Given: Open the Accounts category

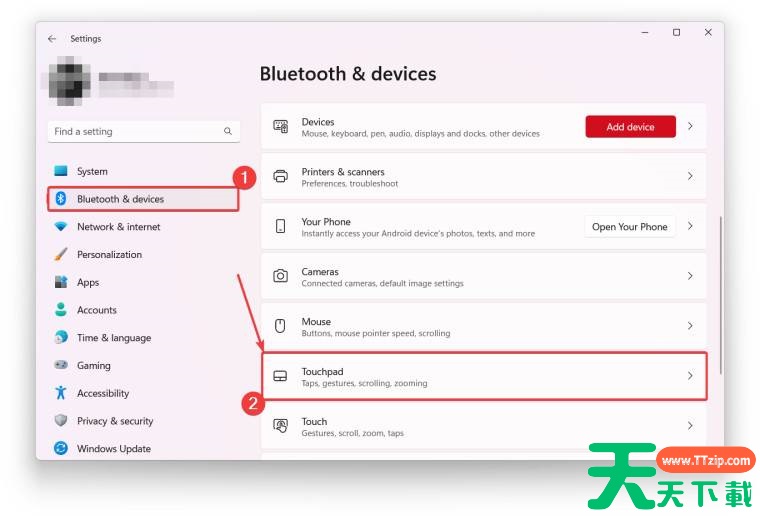Looking at the screenshot, I should pyautogui.click(x=143, y=310).
